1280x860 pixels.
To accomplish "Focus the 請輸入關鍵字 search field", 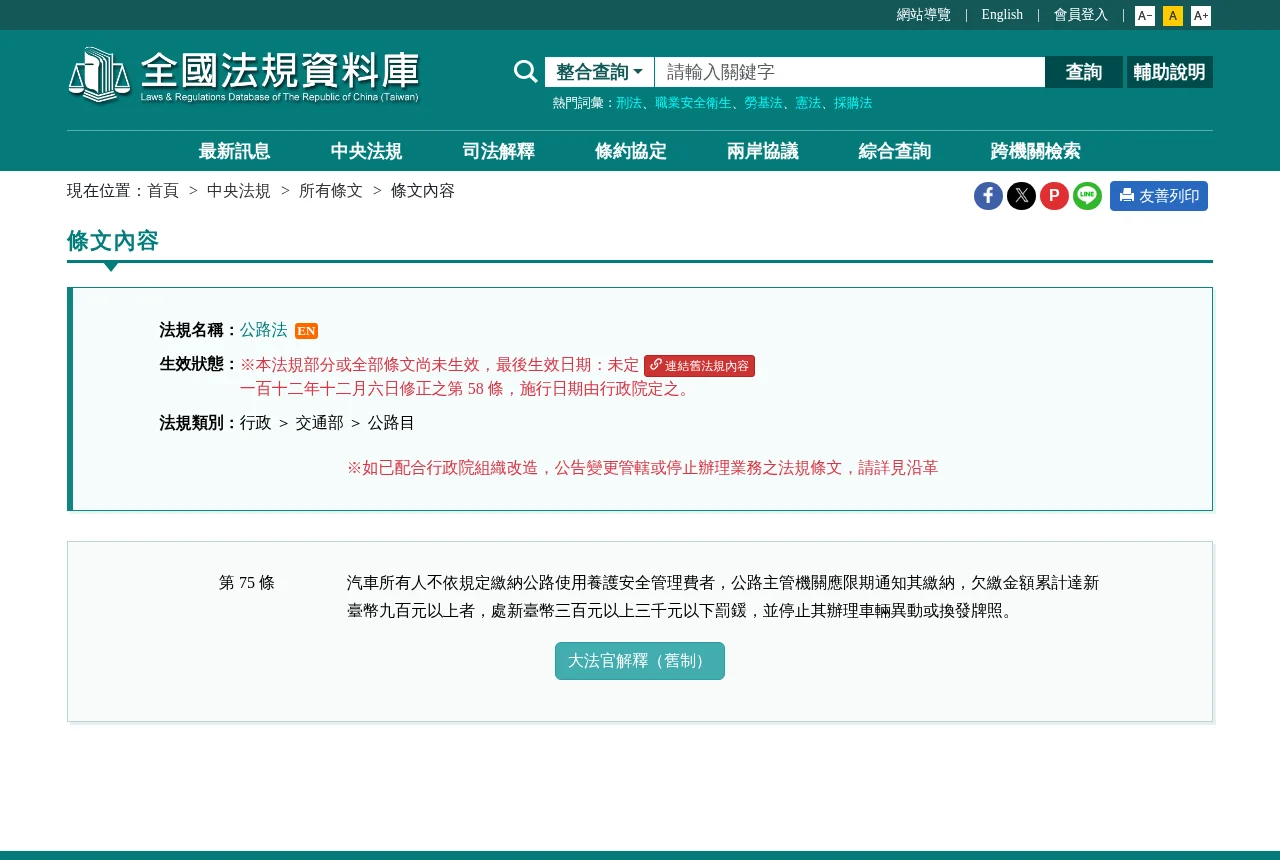I will [850, 72].
